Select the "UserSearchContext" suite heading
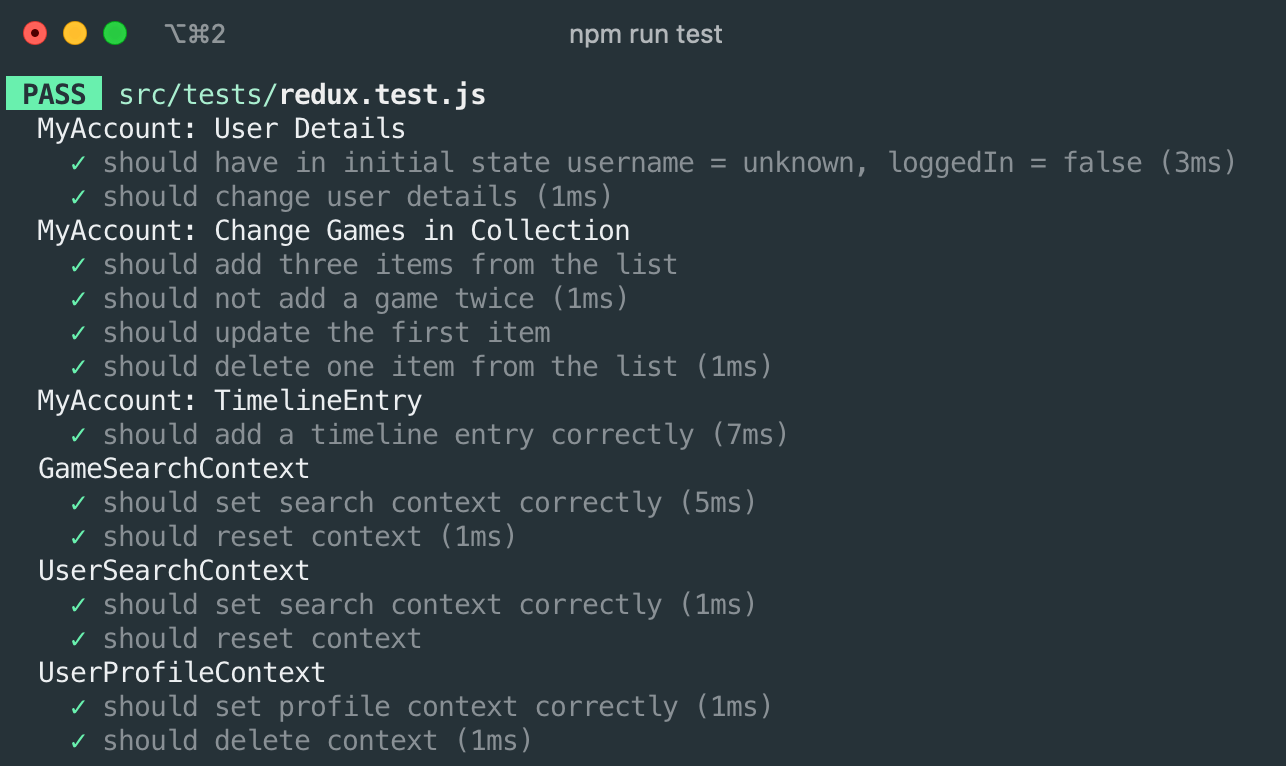The image size is (1286, 766). click(173, 571)
